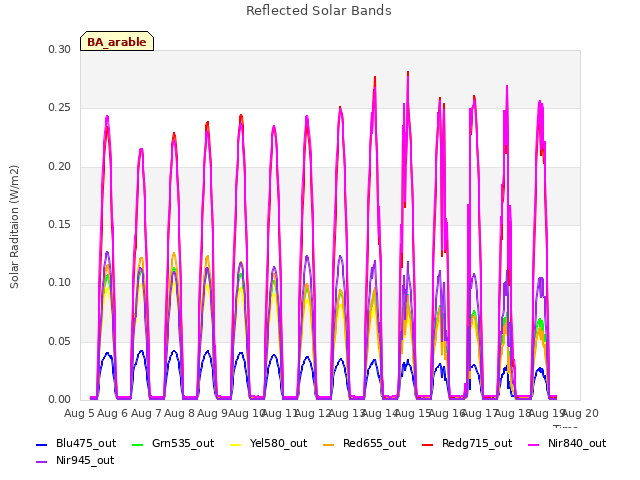
Task: Click the Aug 8 x-axis date label
Action: click(179, 413)
